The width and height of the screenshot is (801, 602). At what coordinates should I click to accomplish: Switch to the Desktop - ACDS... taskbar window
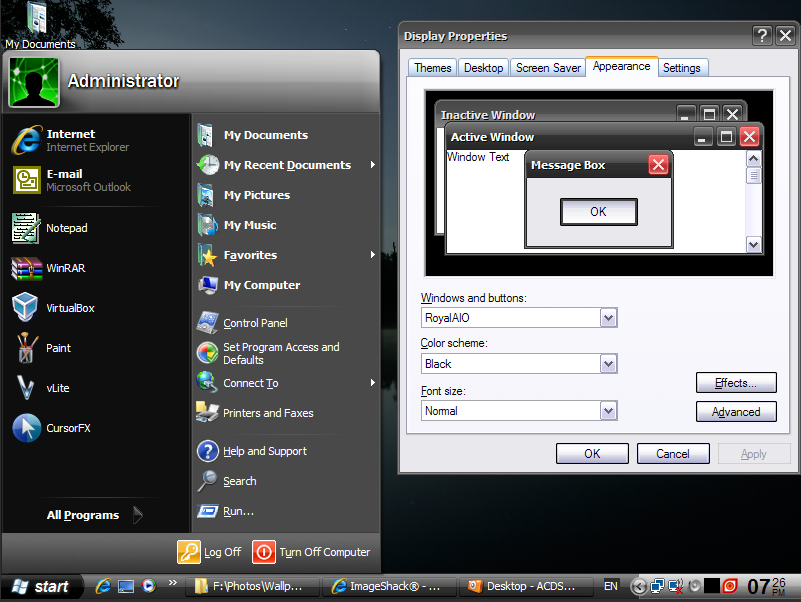click(x=526, y=587)
